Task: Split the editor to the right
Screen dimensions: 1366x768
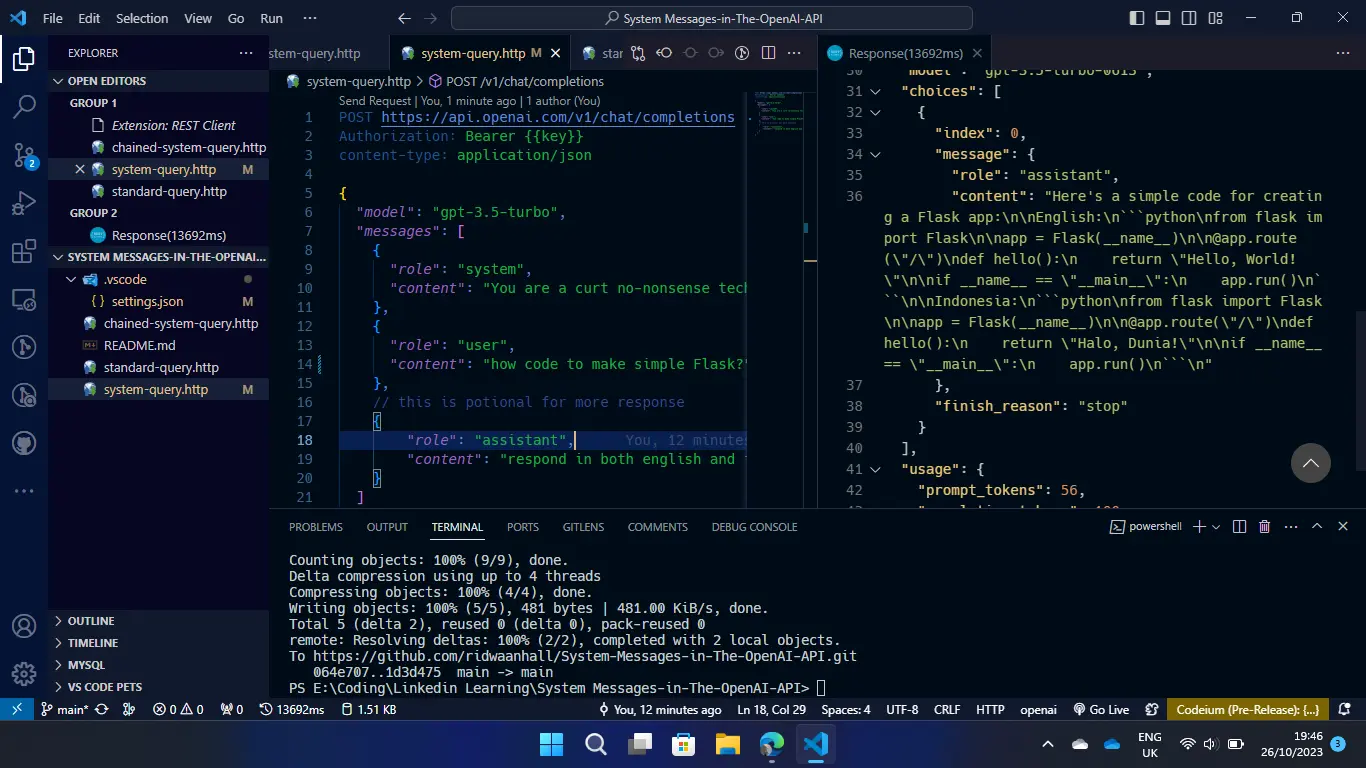Action: 768,53
